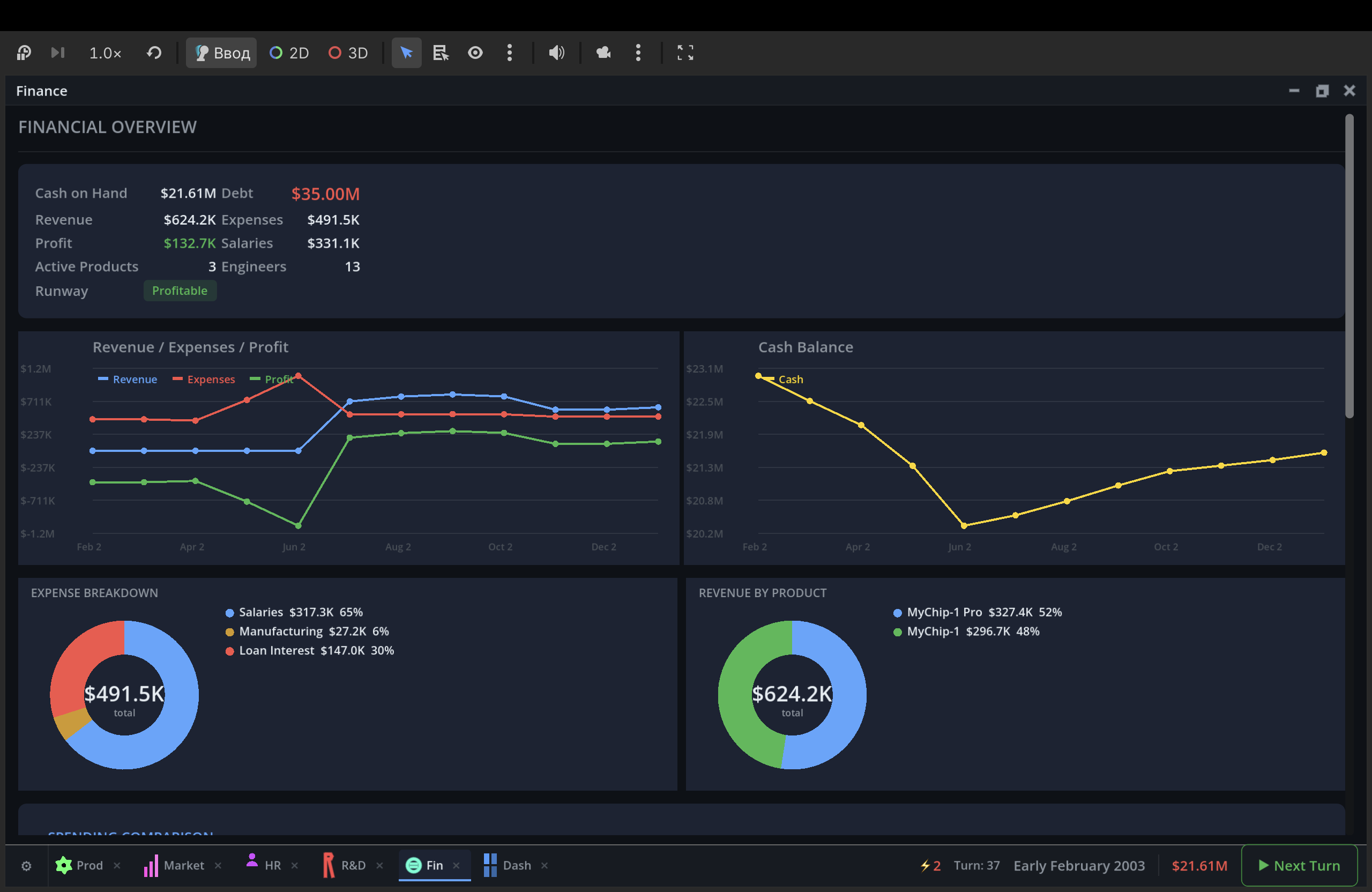The image size is (1372, 892).
Task: Switch to the 2D view
Action: click(289, 53)
